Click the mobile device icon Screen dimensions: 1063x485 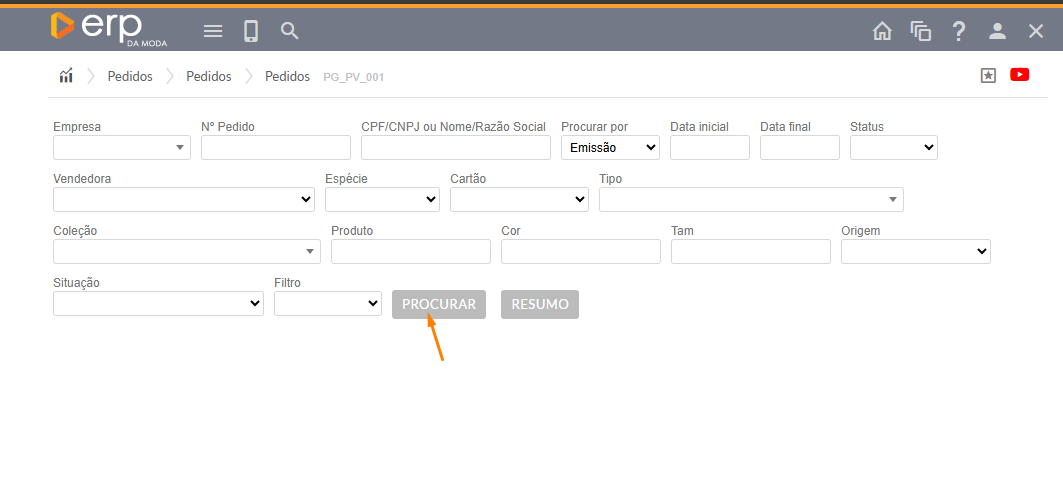[251, 31]
